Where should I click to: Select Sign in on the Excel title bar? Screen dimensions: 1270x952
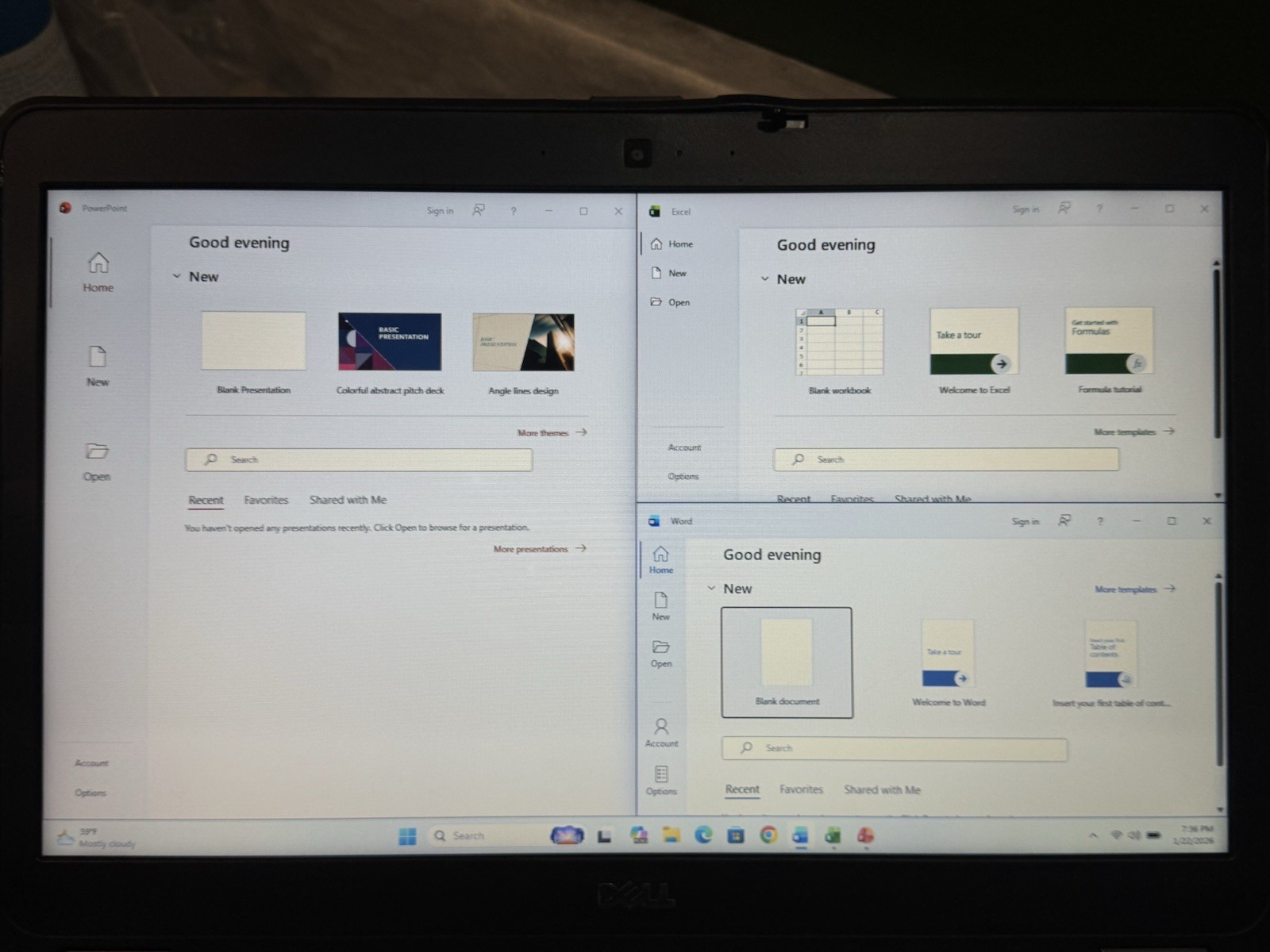(x=1026, y=209)
